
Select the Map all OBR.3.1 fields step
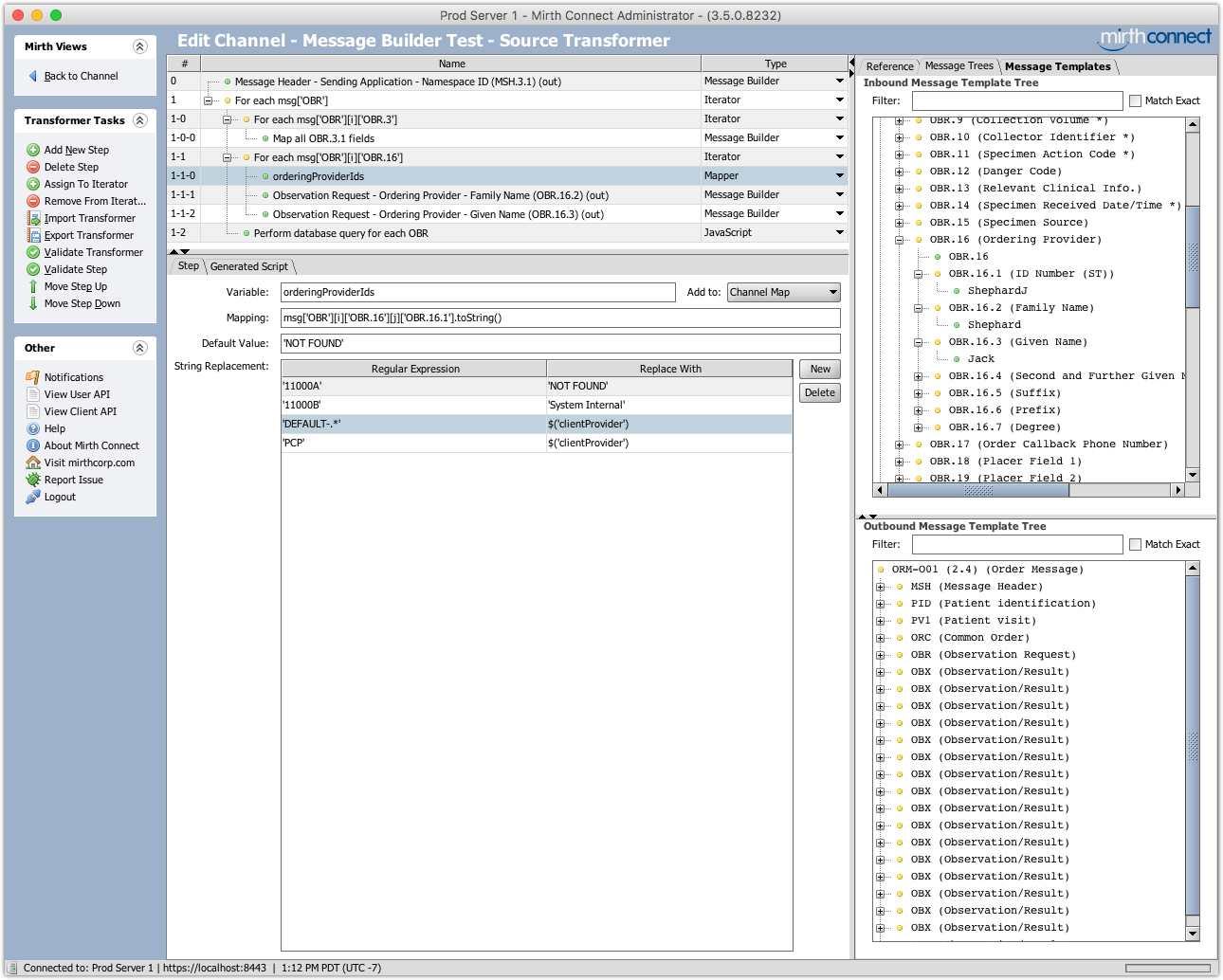coord(323,138)
